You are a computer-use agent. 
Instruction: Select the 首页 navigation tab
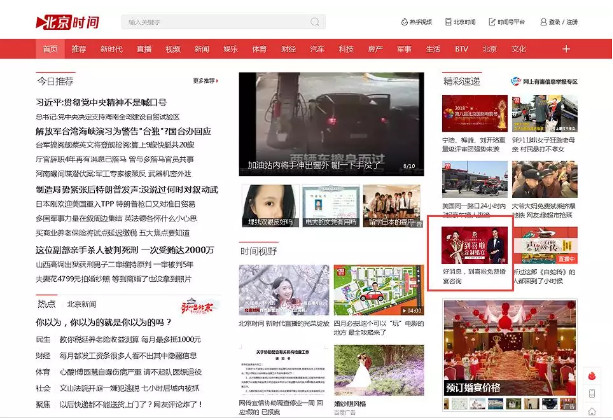(50, 48)
